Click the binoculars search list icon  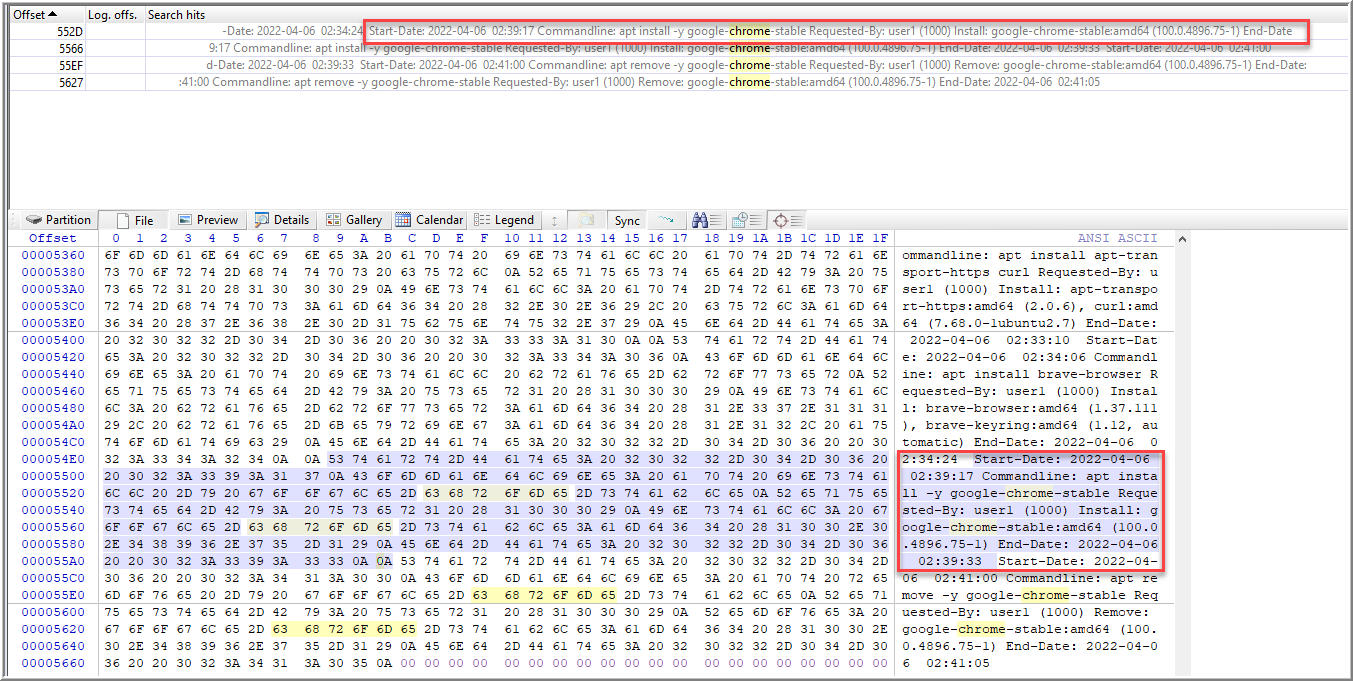(707, 220)
